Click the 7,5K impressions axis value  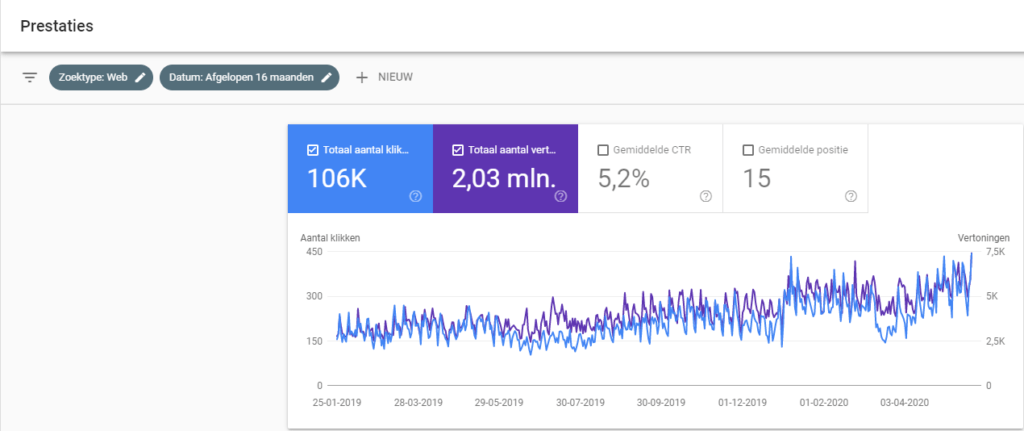point(997,252)
